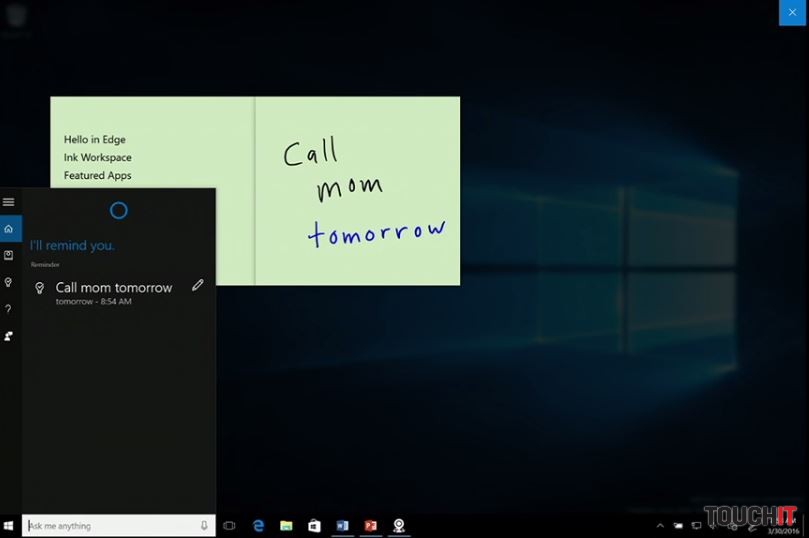This screenshot has height=538, width=809.
Task: Open the Cortana Feedback icon
Action: click(9, 337)
